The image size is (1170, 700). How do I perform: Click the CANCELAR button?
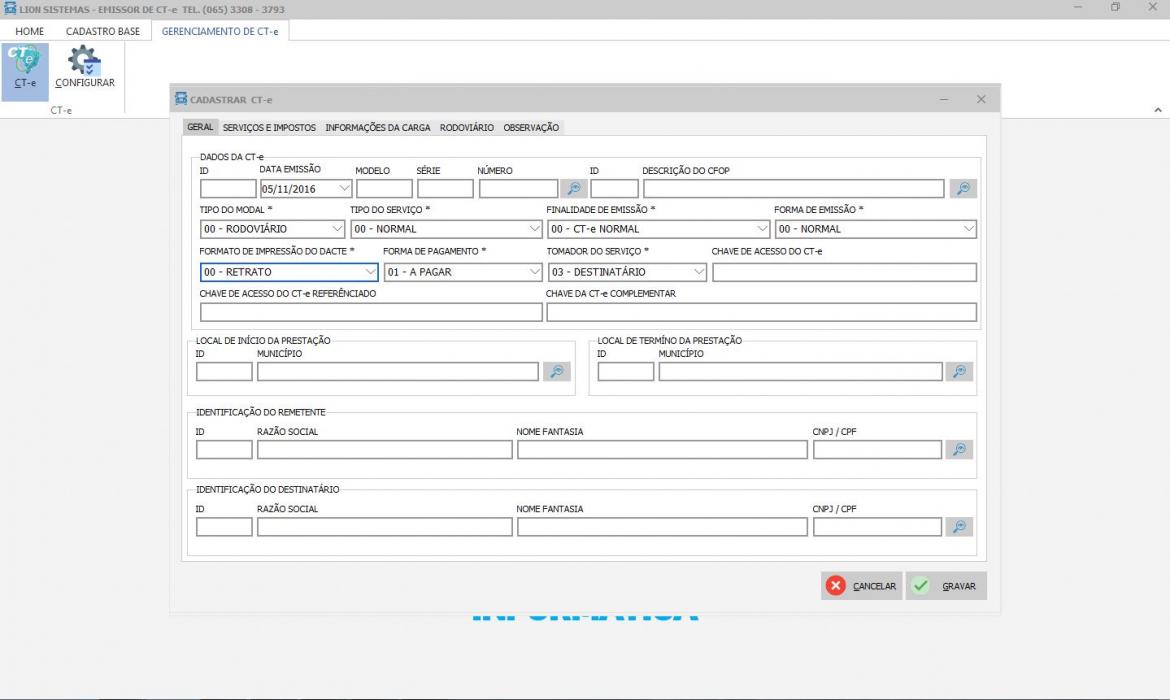tap(862, 586)
